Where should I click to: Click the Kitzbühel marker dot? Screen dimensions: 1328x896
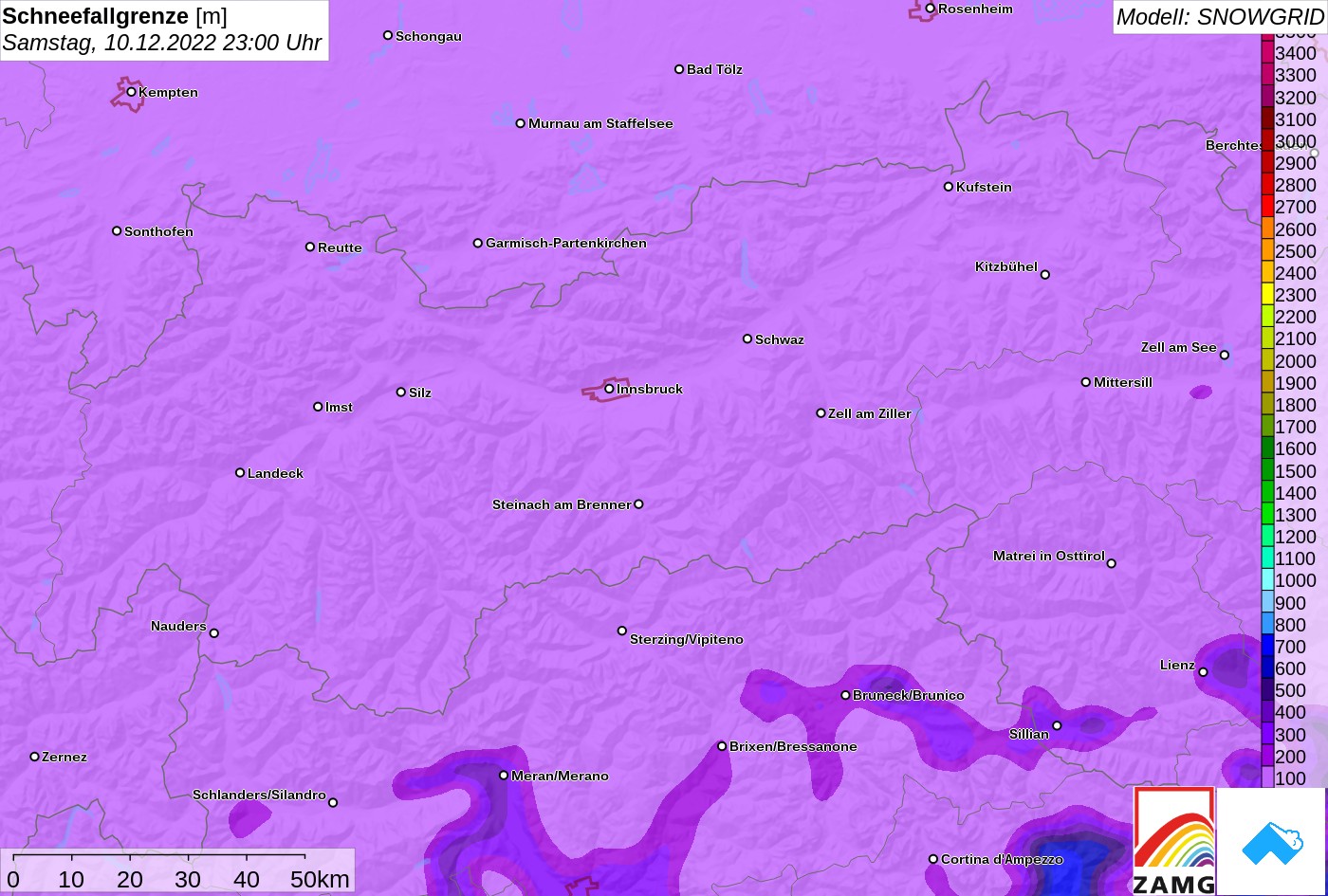1044,275
